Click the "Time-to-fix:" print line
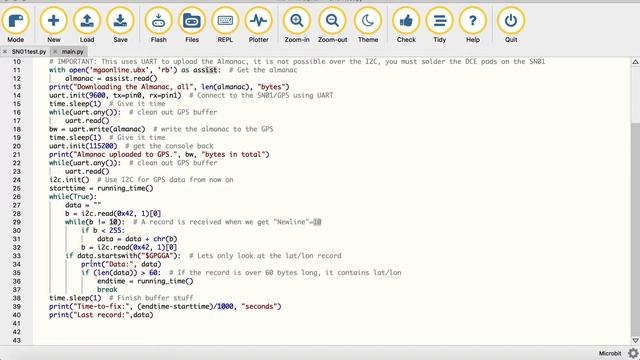 165,307
